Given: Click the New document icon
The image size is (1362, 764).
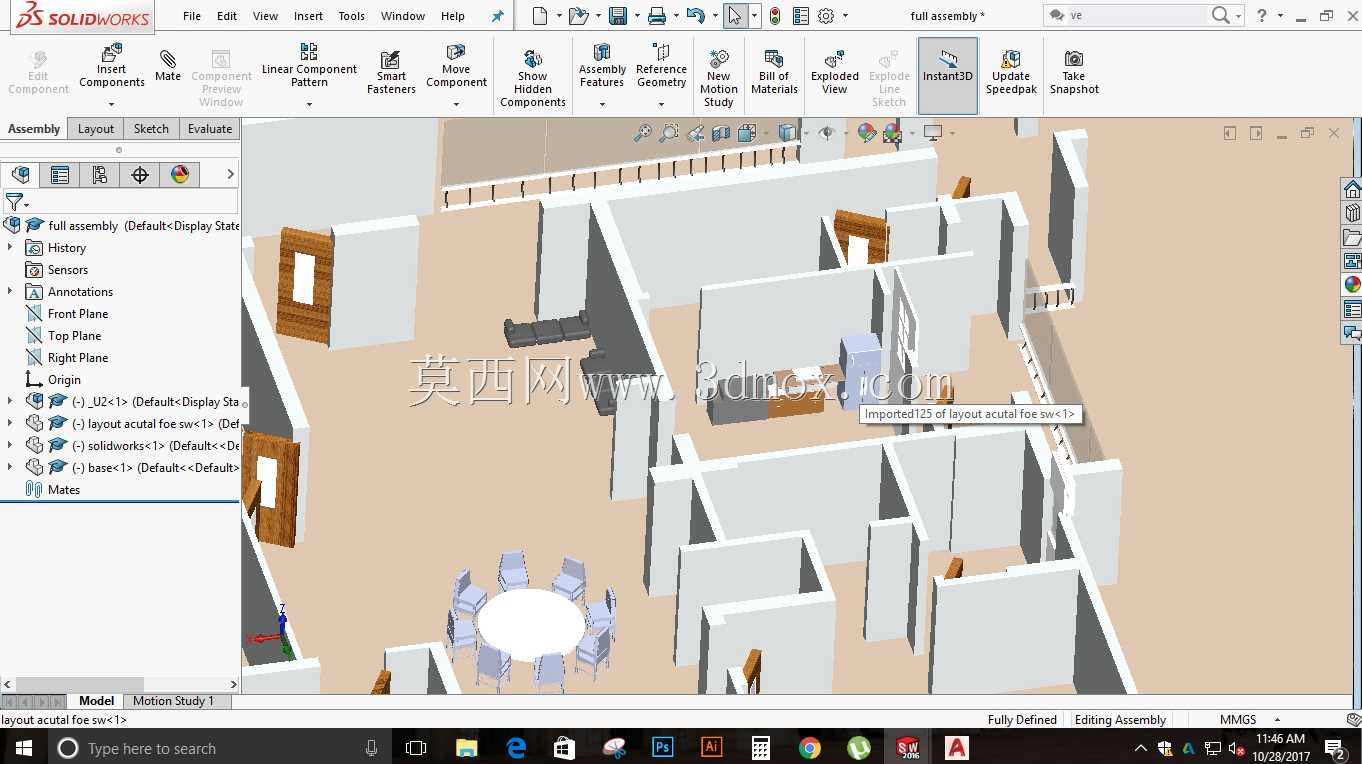Looking at the screenshot, I should 540,16.
